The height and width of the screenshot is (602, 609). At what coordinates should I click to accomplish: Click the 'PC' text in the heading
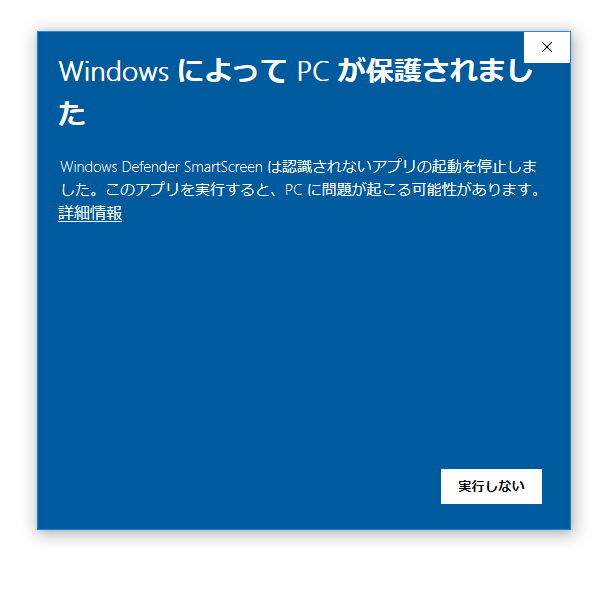(x=313, y=71)
